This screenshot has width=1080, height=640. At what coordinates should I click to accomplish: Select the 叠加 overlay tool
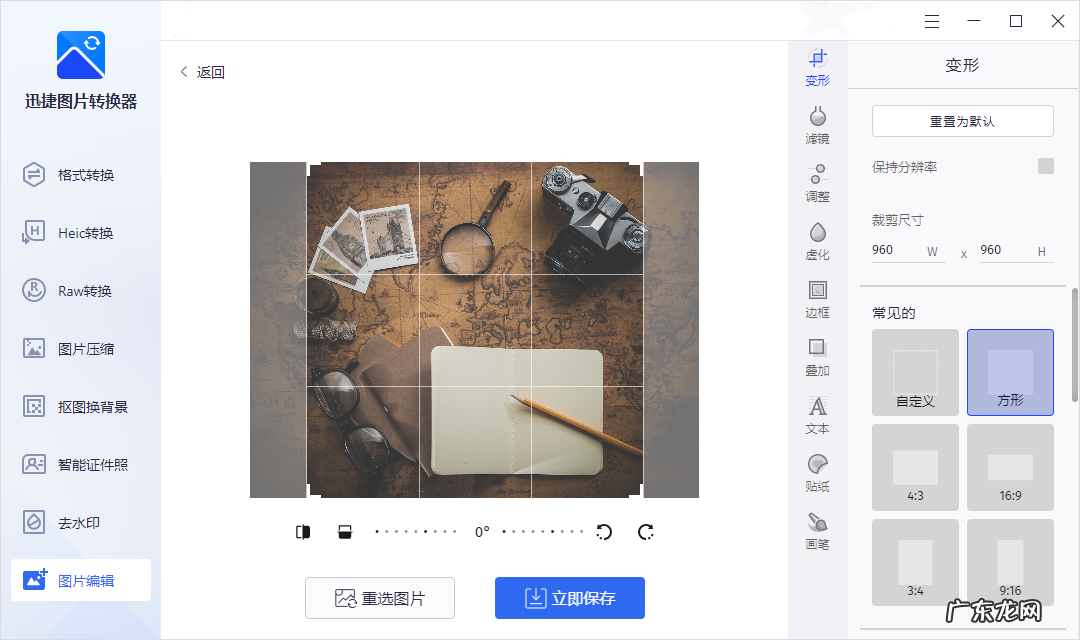[x=817, y=356]
